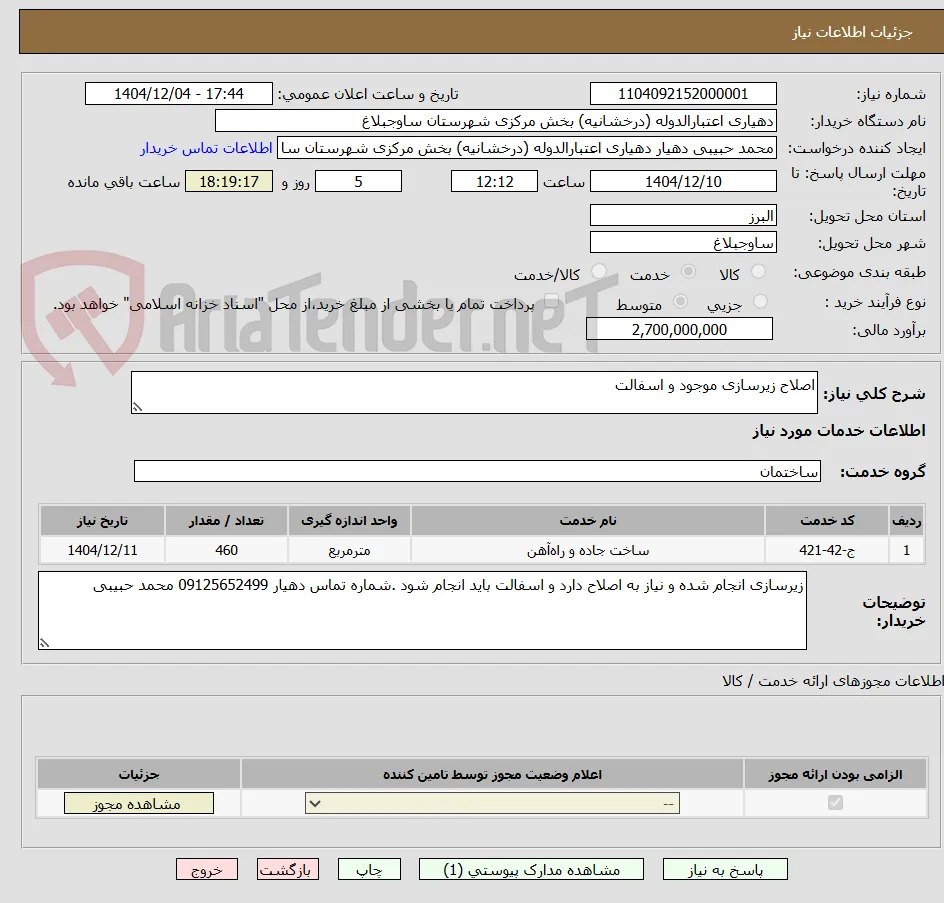
Task: Click the row number 1 cell
Action: click(x=907, y=550)
